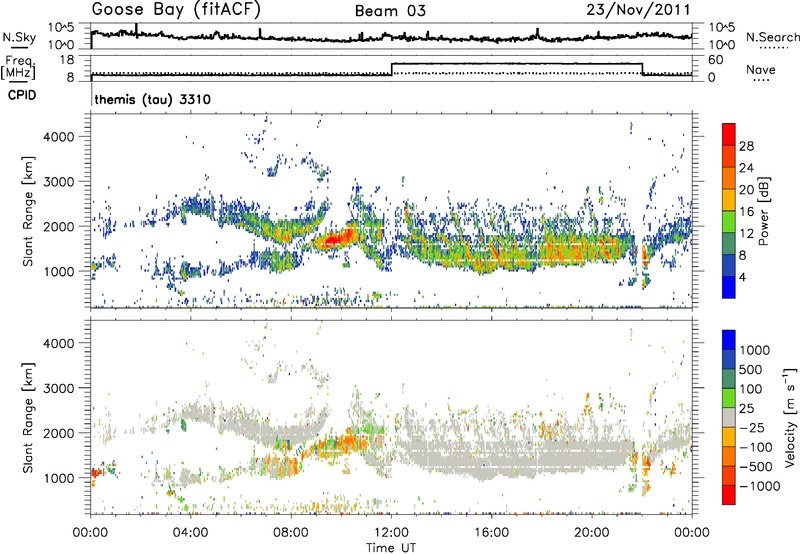Click the "-1000" tick on the Velocity colorbar
The width and height of the screenshot is (800, 554).
(x=760, y=486)
